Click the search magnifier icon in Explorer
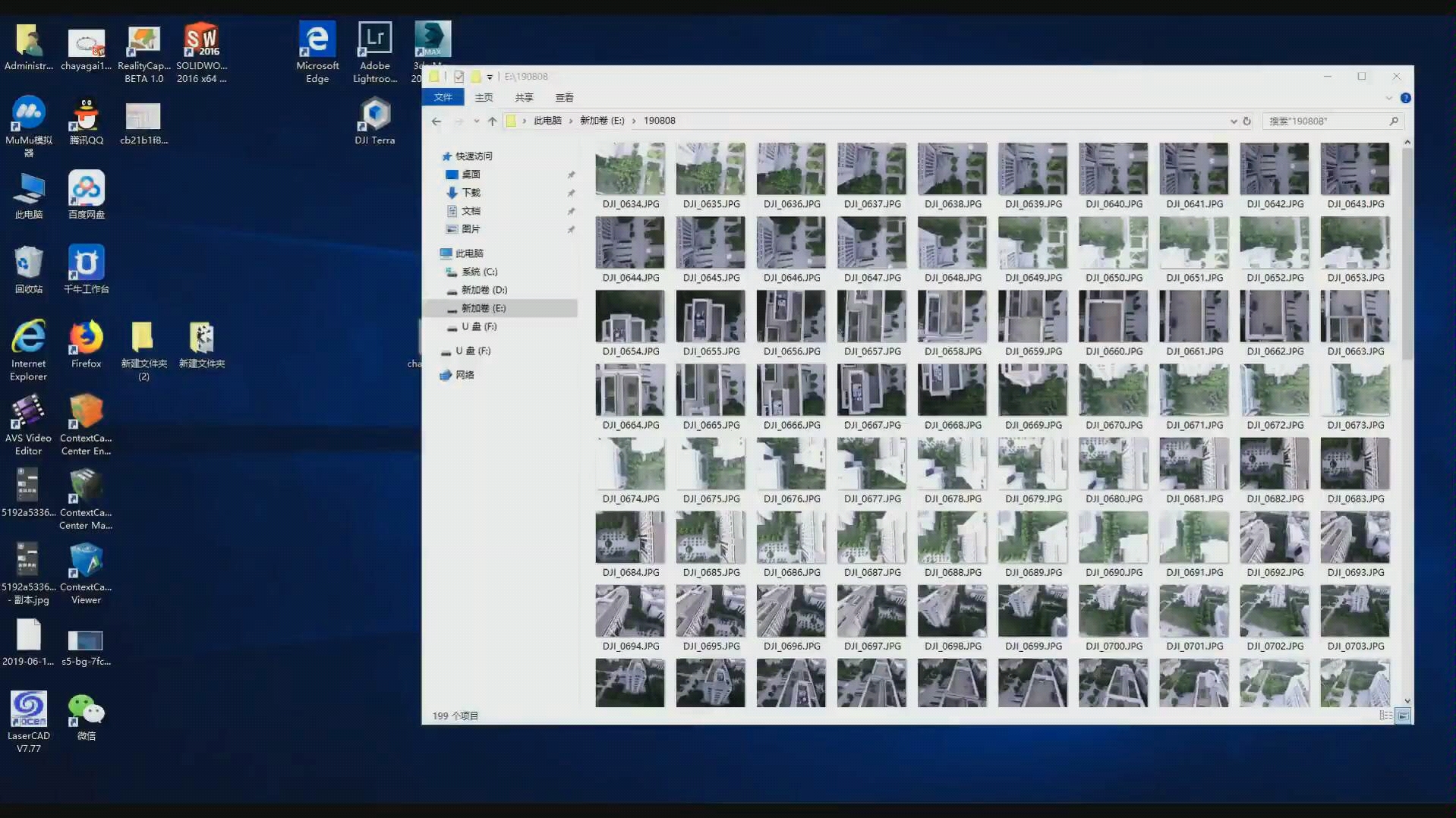This screenshot has height=818, width=1456. [1394, 121]
